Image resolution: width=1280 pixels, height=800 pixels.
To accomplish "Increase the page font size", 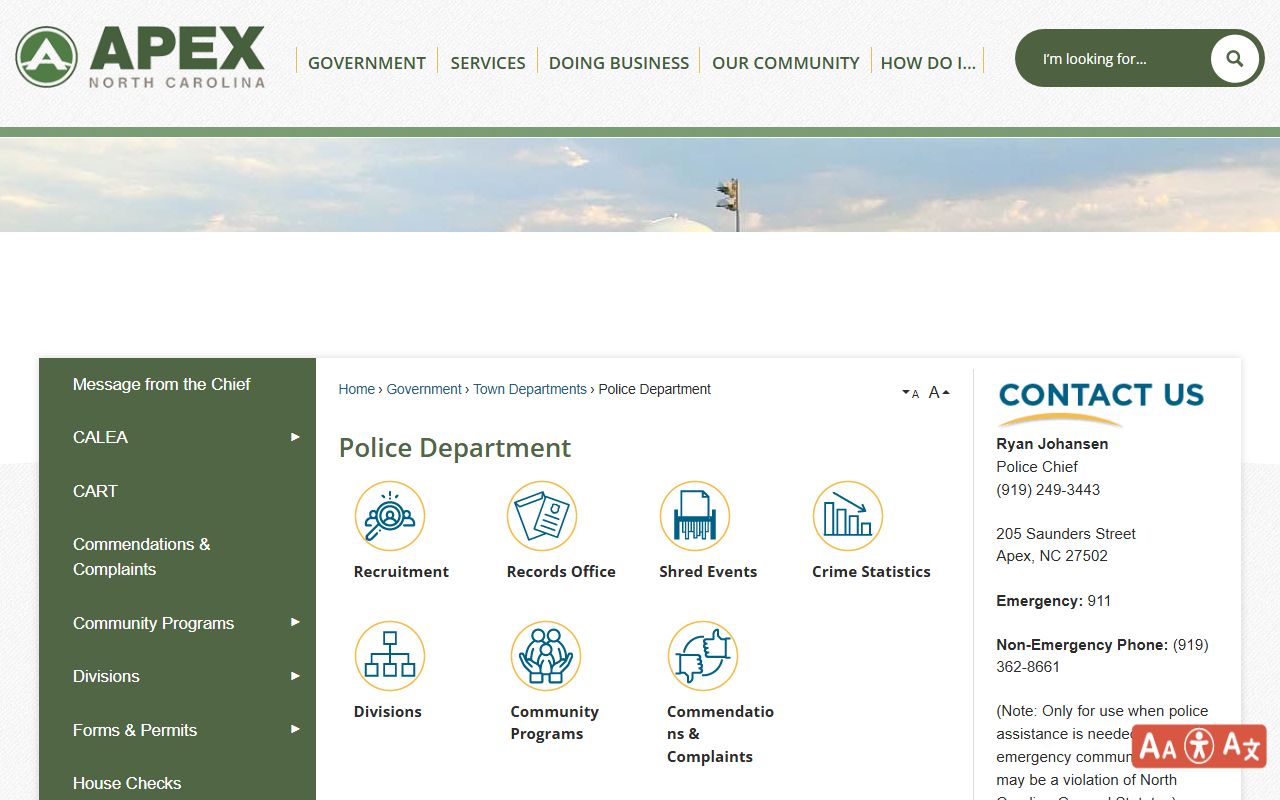I will click(x=939, y=392).
